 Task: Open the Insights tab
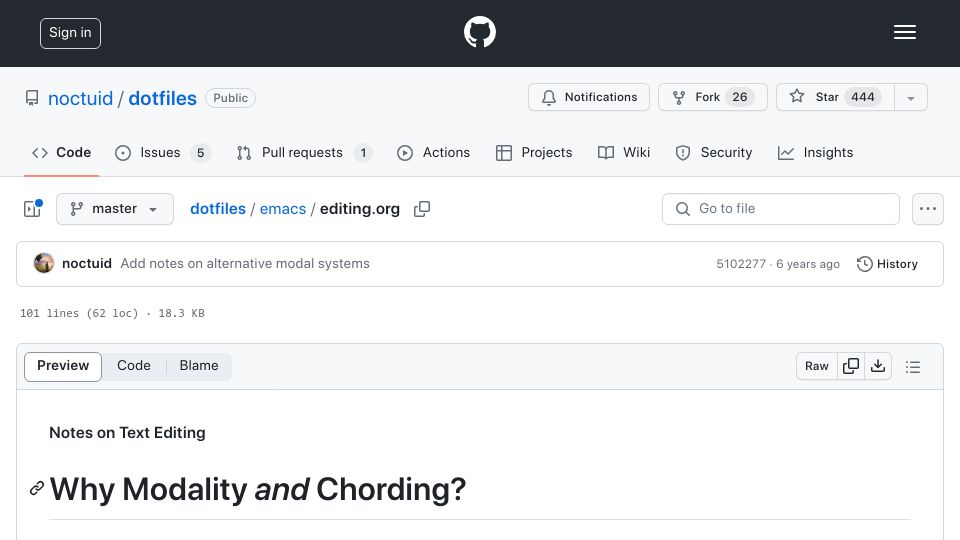pyautogui.click(x=815, y=152)
